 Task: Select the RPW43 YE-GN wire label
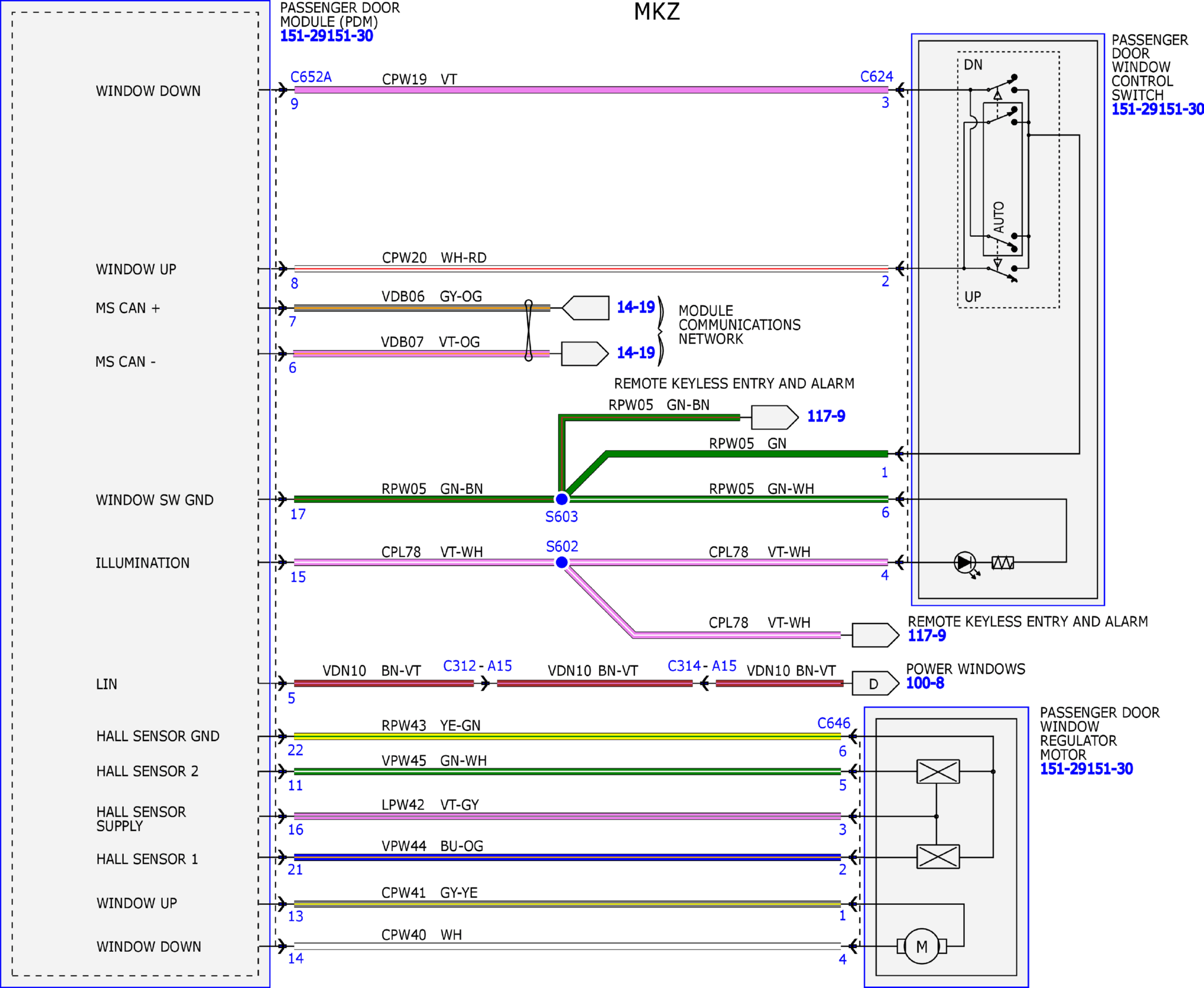pos(431,726)
